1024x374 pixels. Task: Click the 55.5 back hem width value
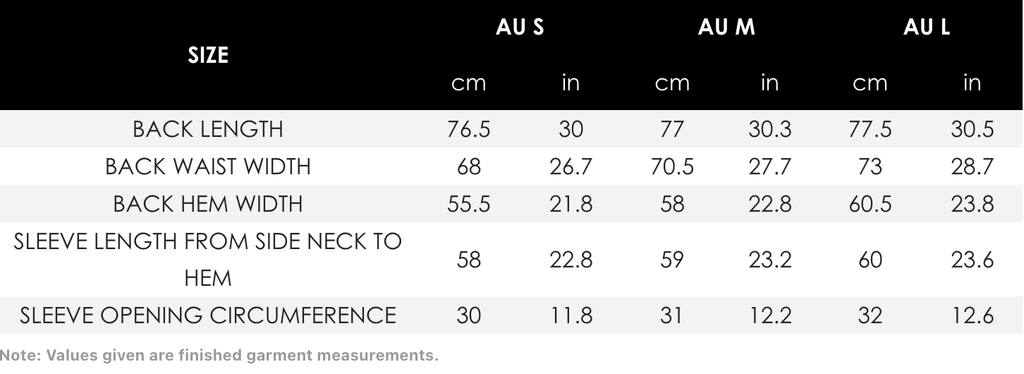pos(468,204)
